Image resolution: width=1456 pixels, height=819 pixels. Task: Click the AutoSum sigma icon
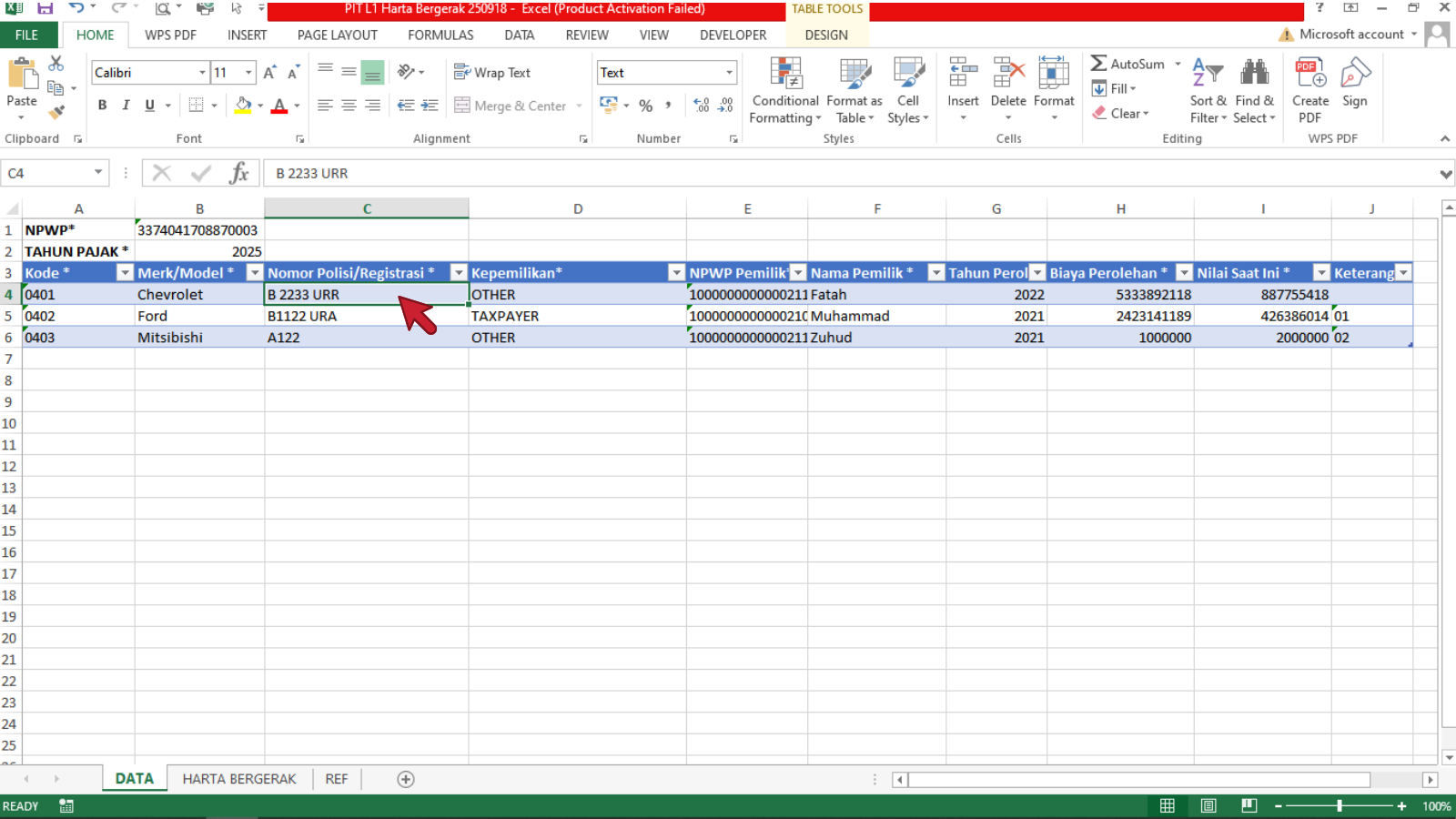(x=1099, y=64)
